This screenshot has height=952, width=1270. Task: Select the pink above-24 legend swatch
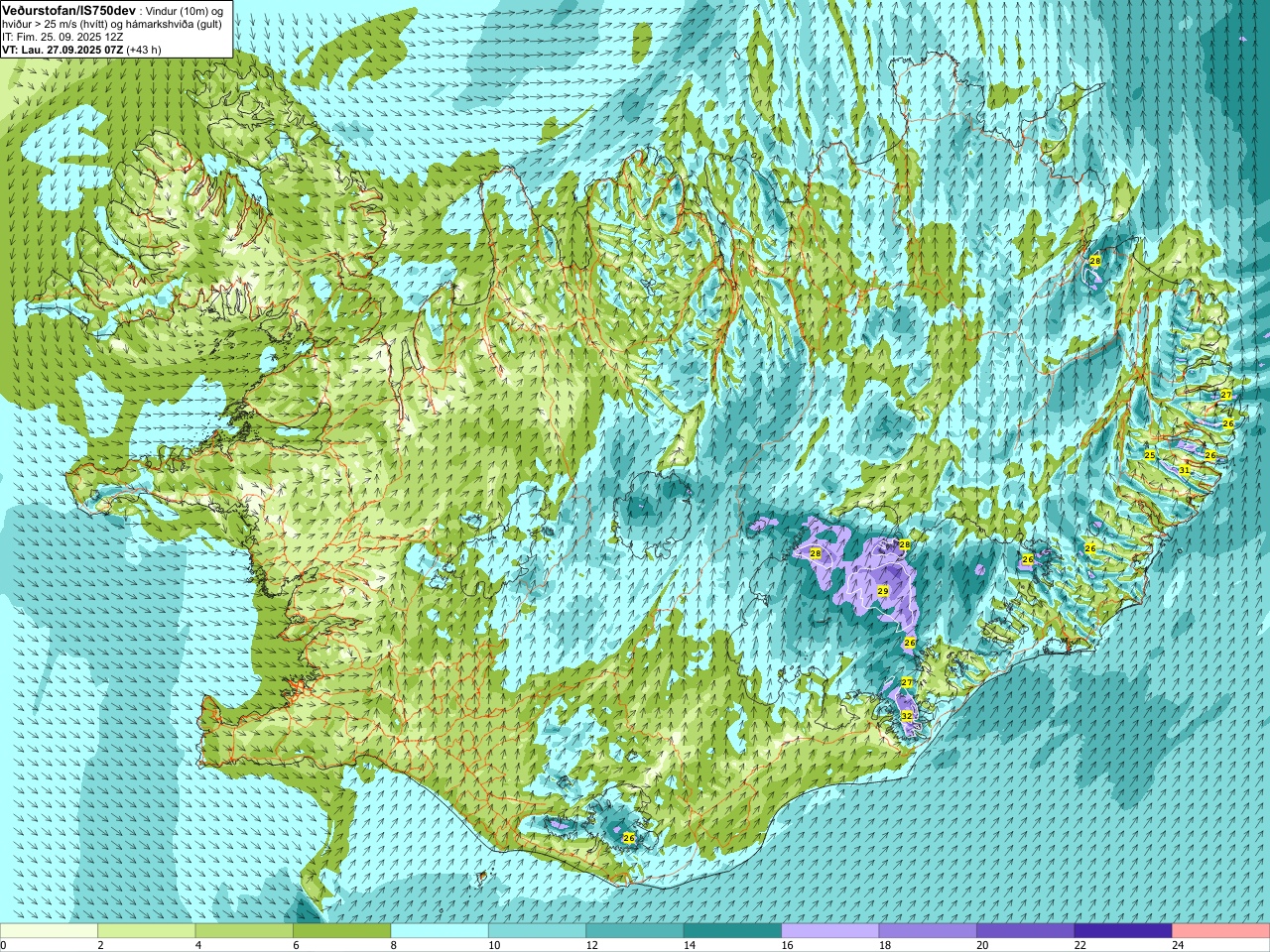(x=1221, y=931)
